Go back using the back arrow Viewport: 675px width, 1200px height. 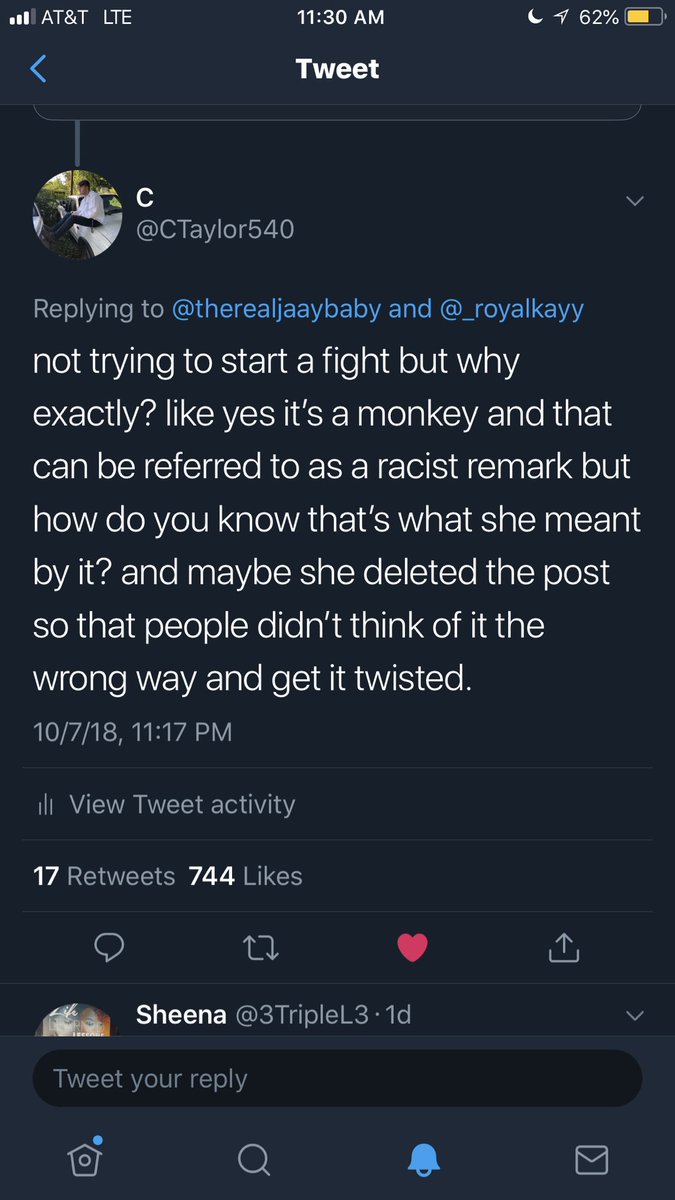[38, 69]
